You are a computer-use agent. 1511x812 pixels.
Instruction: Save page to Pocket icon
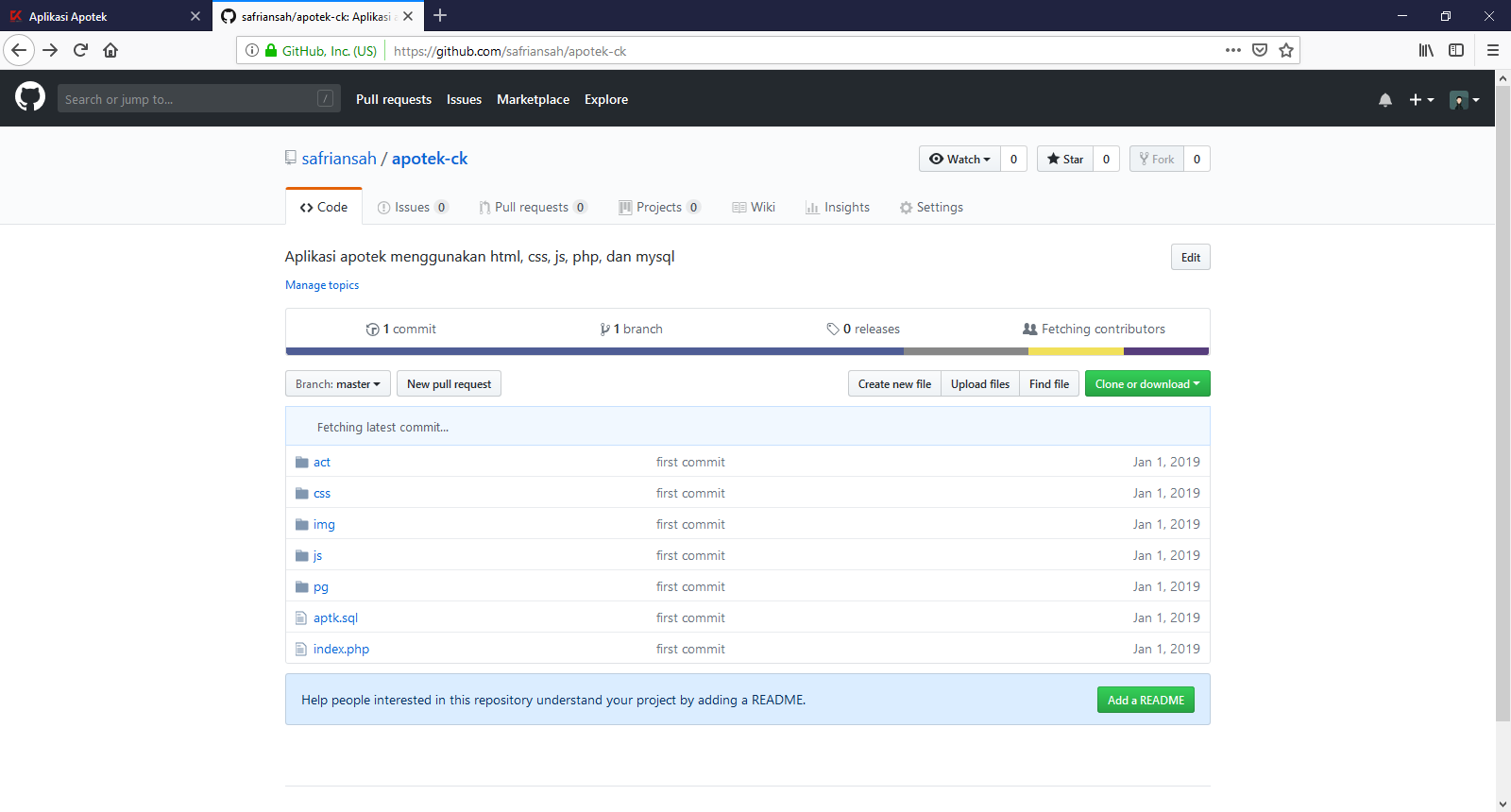[1260, 50]
